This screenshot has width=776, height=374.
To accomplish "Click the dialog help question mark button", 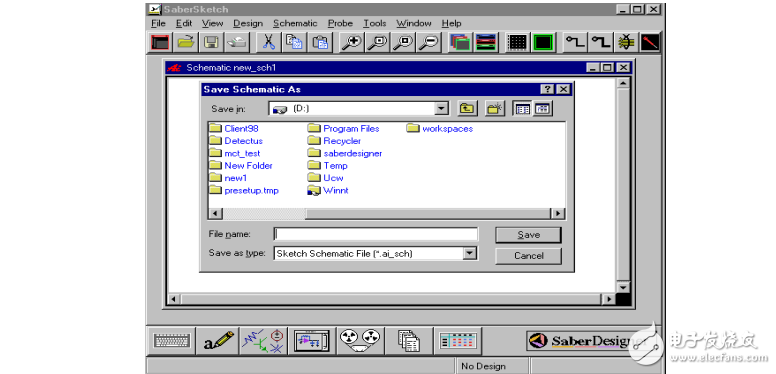I will [x=547, y=89].
